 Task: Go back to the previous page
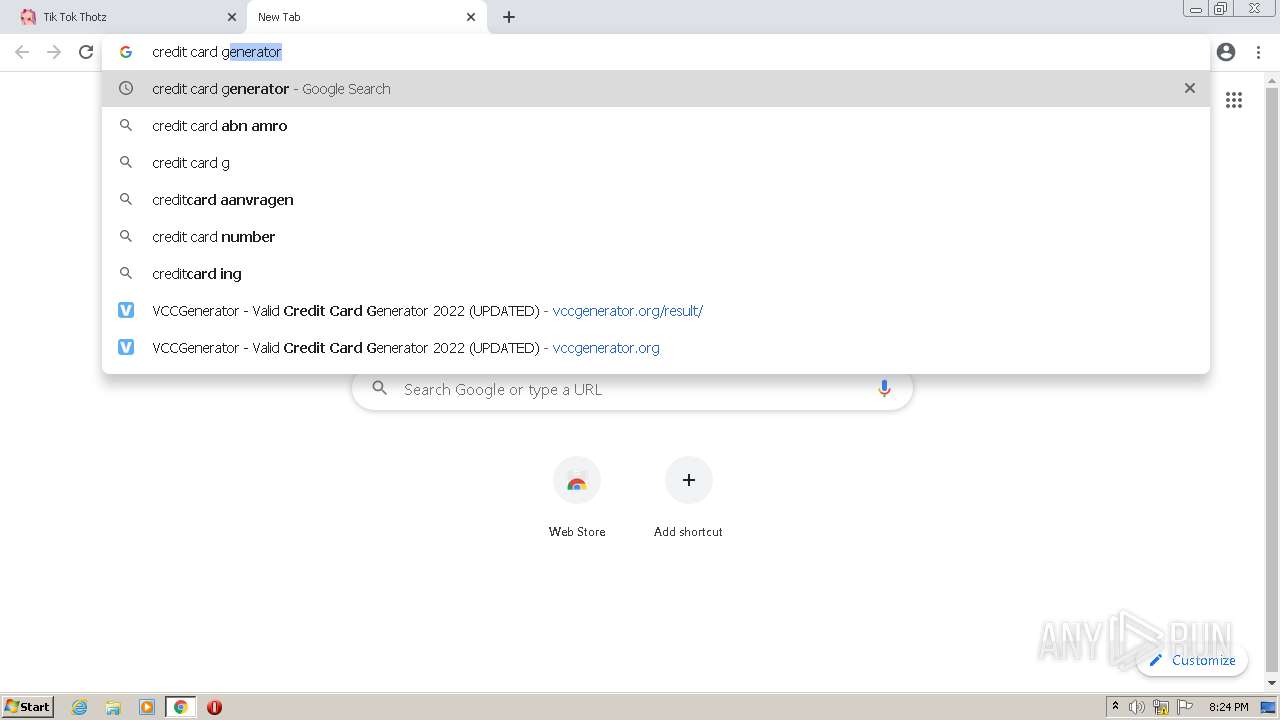pyautogui.click(x=22, y=52)
